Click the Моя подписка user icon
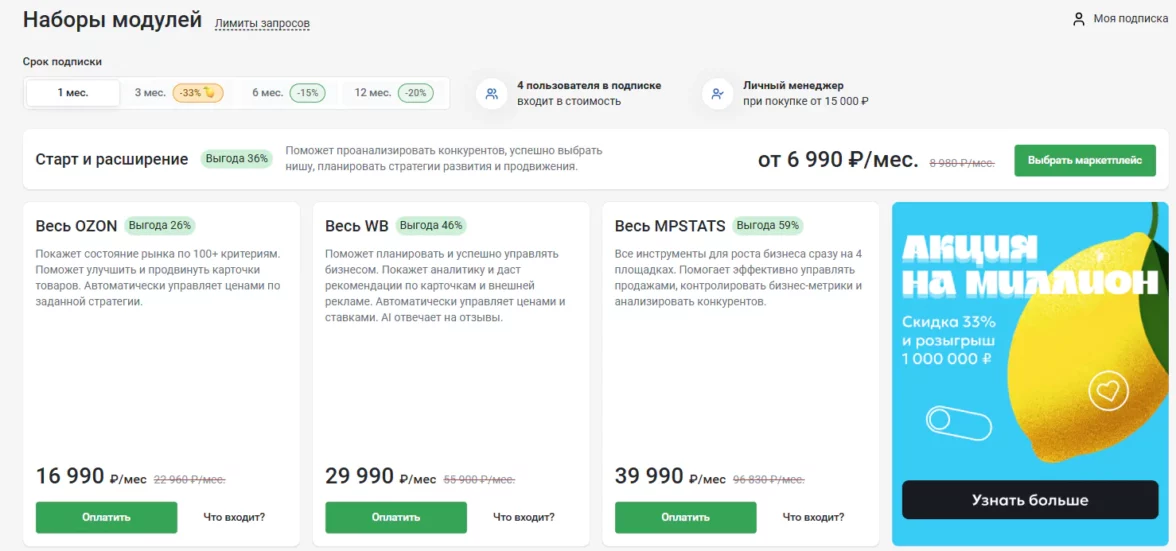The height and width of the screenshot is (551, 1176). click(1079, 19)
